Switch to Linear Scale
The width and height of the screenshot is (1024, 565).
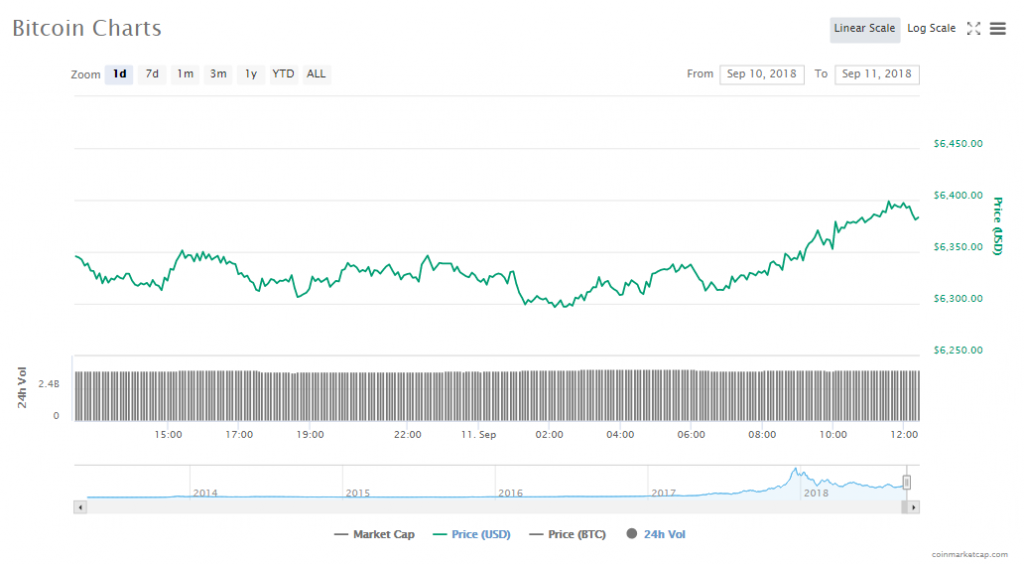click(x=864, y=29)
